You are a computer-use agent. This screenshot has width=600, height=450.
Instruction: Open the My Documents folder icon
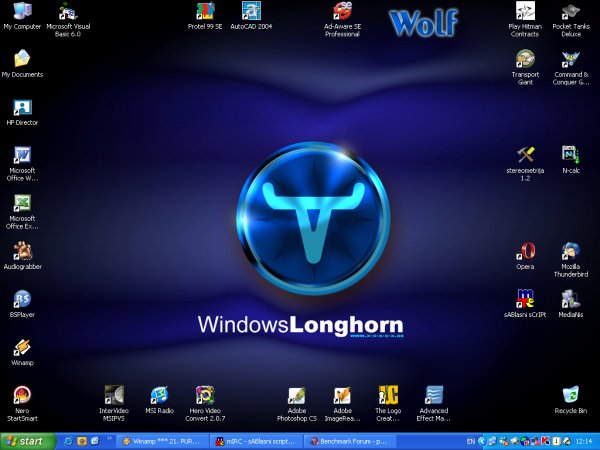(x=22, y=64)
